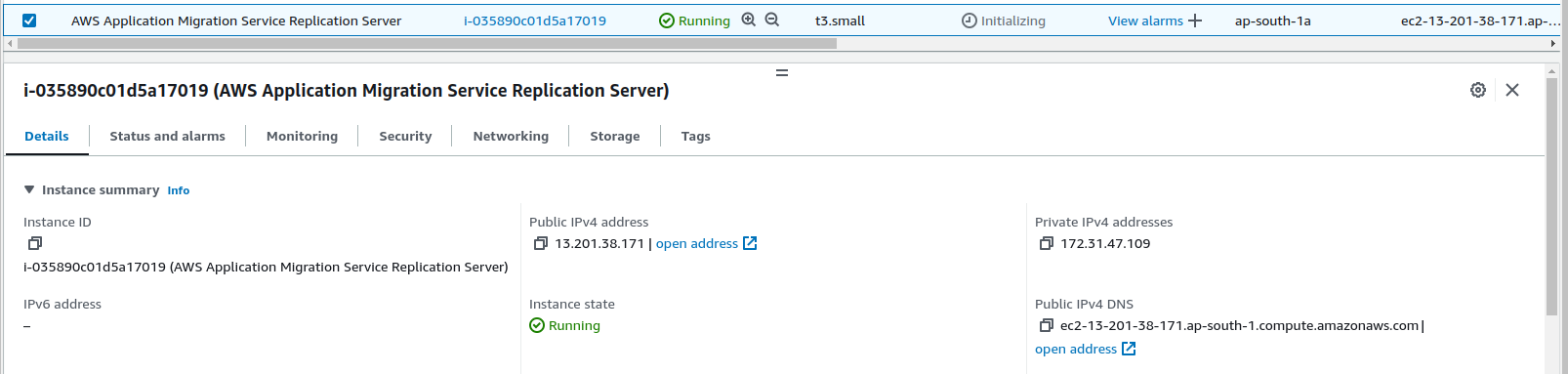Viewport: 1568px width, 374px height.
Task: Open the details panel settings gear
Action: [x=1478, y=90]
